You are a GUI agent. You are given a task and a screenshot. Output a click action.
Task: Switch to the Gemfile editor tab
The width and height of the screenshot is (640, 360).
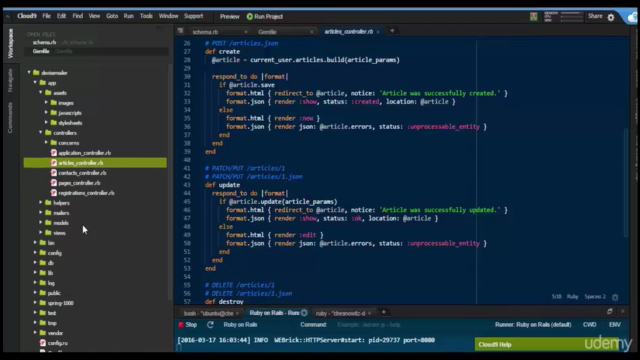(x=267, y=32)
